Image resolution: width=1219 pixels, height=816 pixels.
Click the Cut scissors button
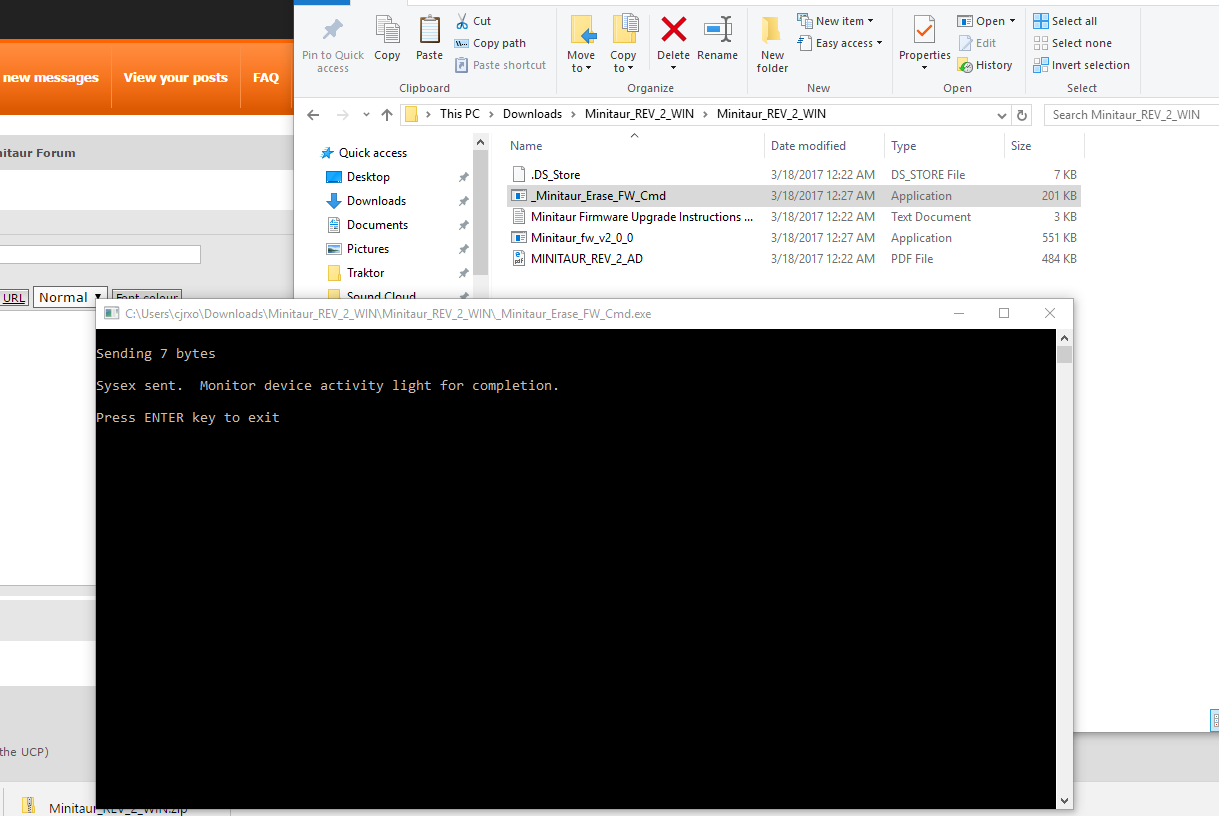(x=473, y=21)
